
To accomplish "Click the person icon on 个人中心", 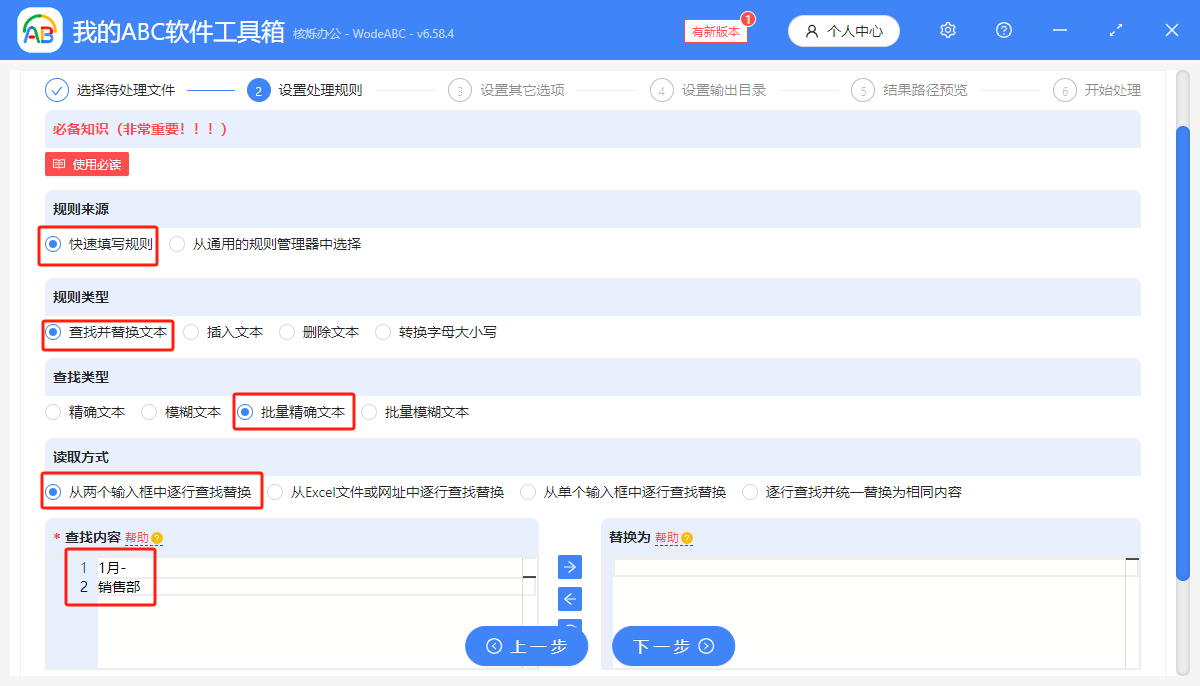I will point(811,31).
